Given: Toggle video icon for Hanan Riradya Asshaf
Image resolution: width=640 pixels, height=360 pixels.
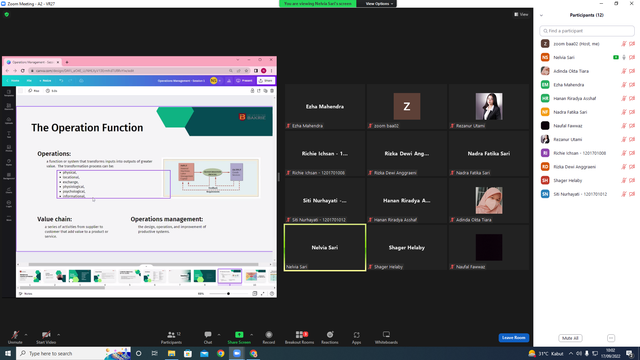Looking at the screenshot, I should (x=632, y=98).
